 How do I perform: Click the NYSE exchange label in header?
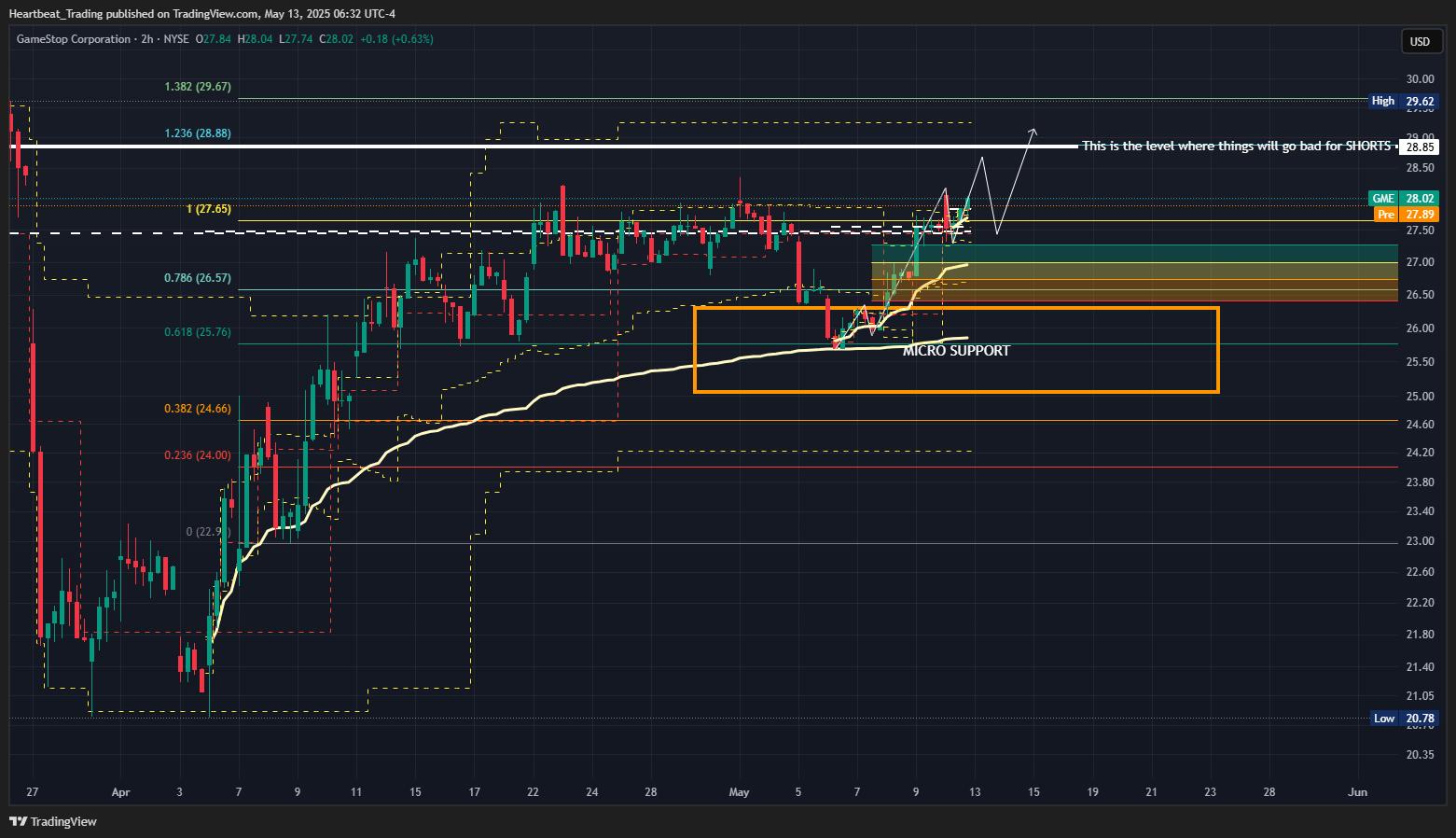(176, 39)
